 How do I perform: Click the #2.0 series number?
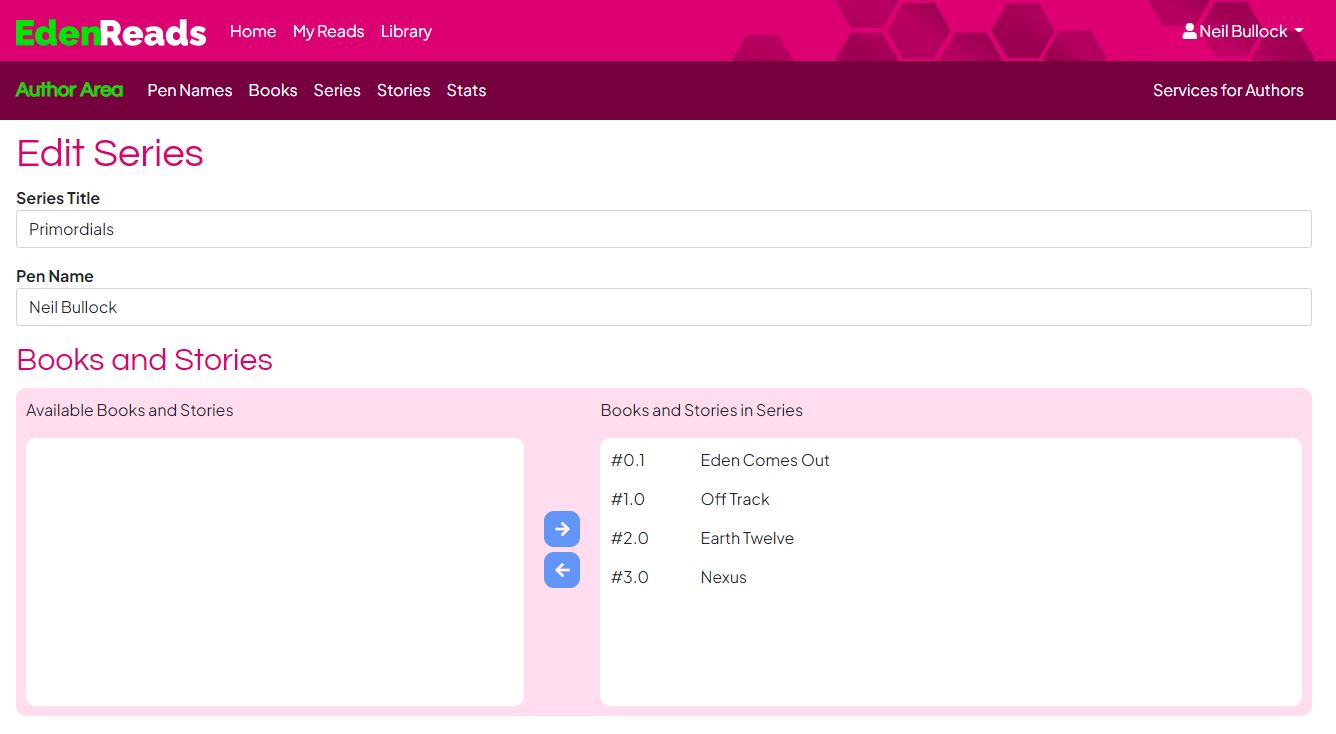630,538
